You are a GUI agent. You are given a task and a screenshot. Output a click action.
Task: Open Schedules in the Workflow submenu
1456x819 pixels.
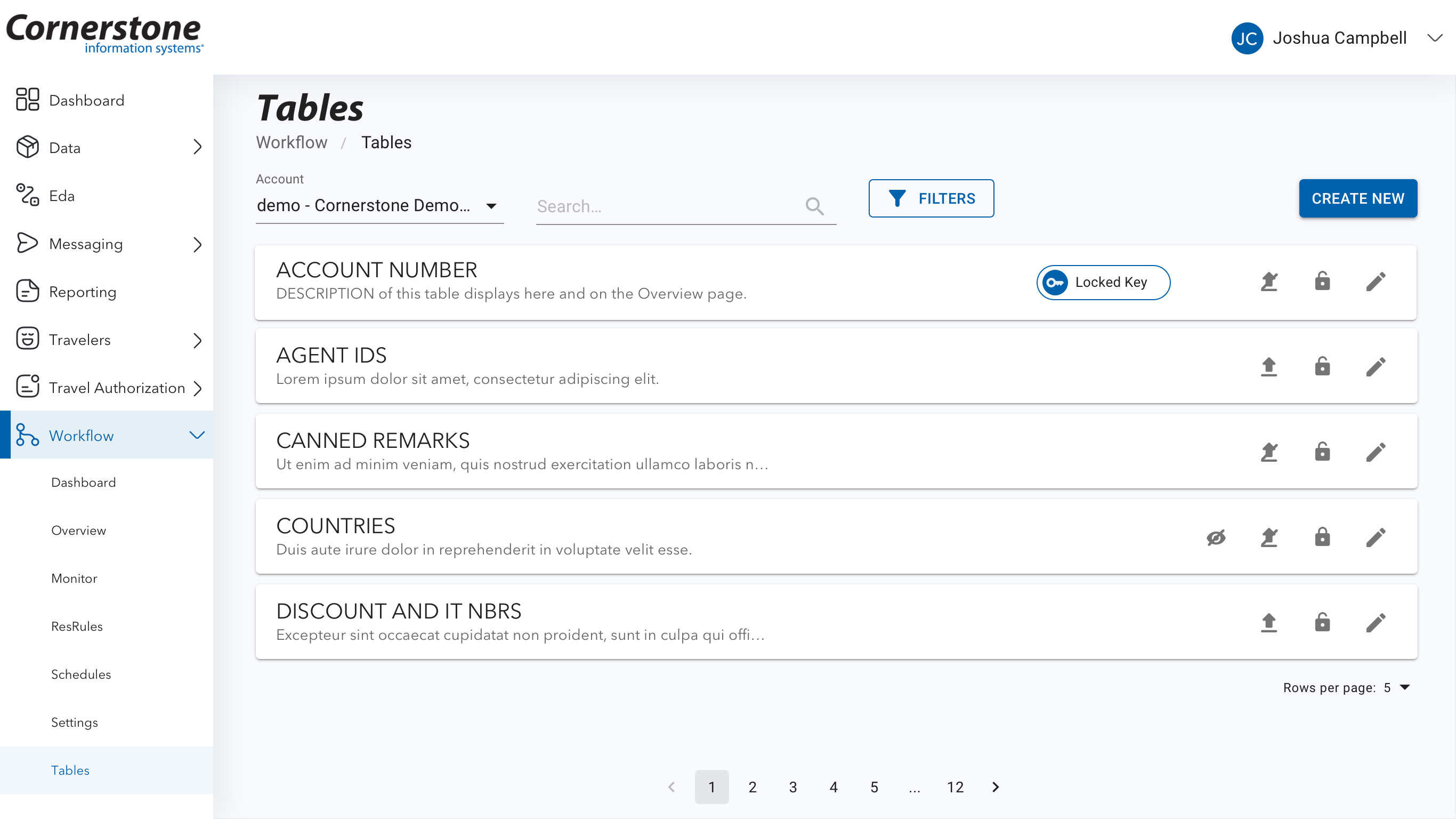[x=81, y=674]
